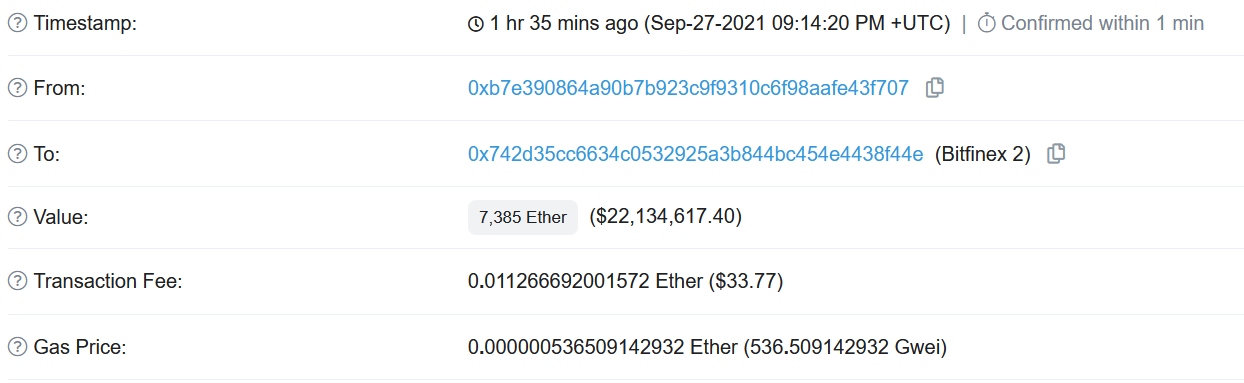Screen dimensions: 1244x383
Task: Open sender address 0xb7e390864a90b7b9...
Action: point(688,88)
